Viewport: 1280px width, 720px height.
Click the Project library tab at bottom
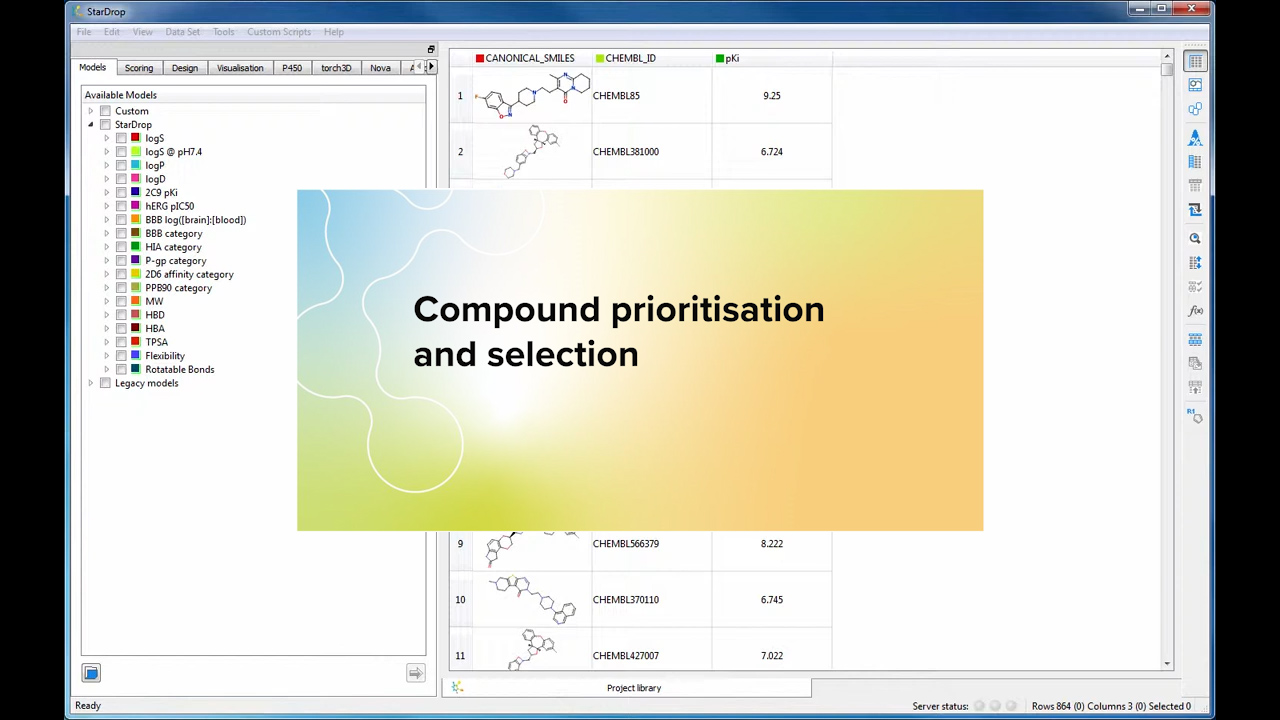633,688
